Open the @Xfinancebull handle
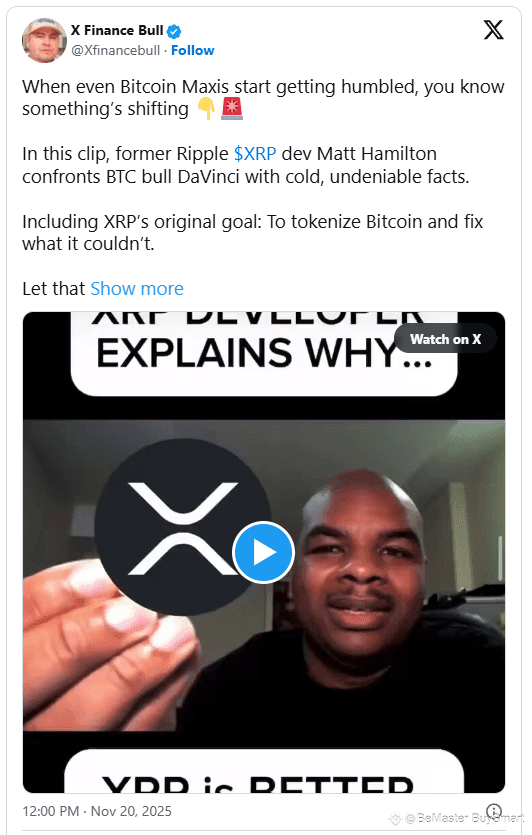Image resolution: width=532 pixels, height=835 pixels. (116, 51)
